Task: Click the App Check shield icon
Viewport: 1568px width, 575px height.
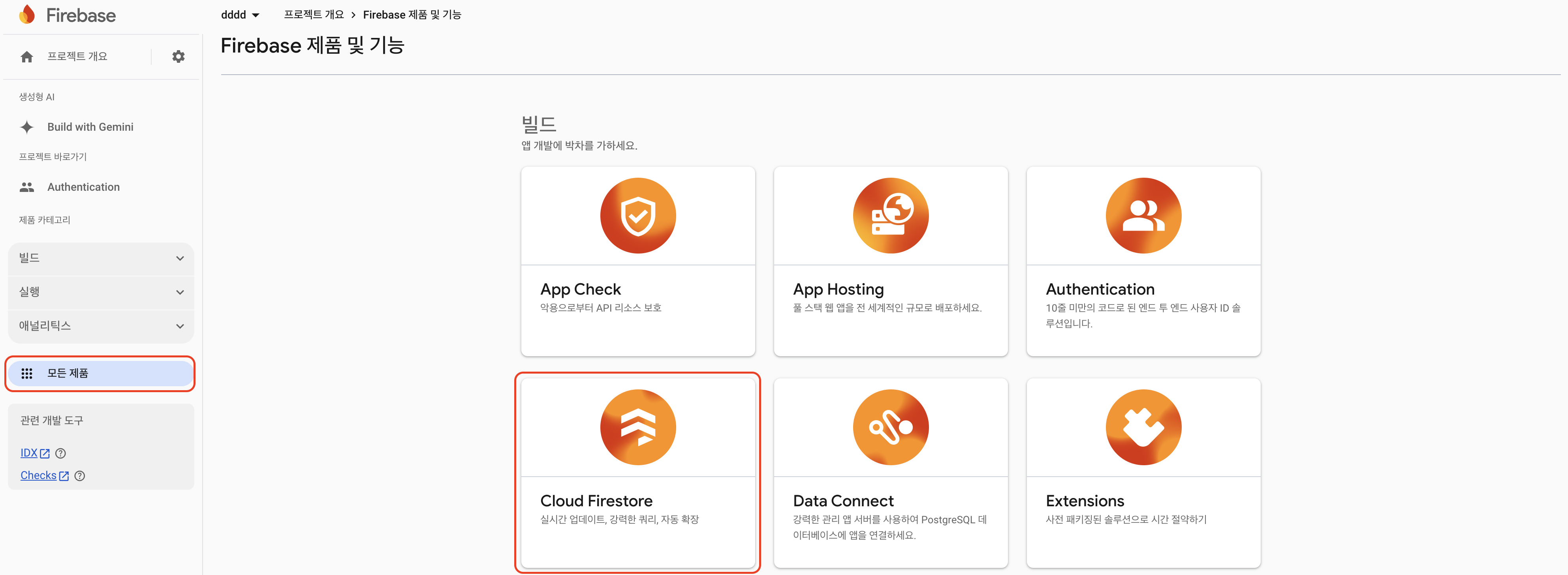Action: tap(638, 215)
